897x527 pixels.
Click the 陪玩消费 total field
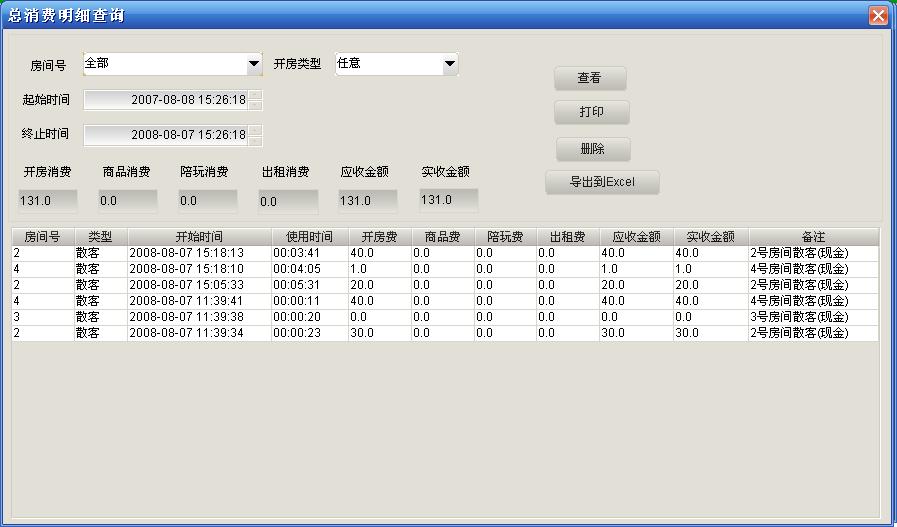point(208,201)
